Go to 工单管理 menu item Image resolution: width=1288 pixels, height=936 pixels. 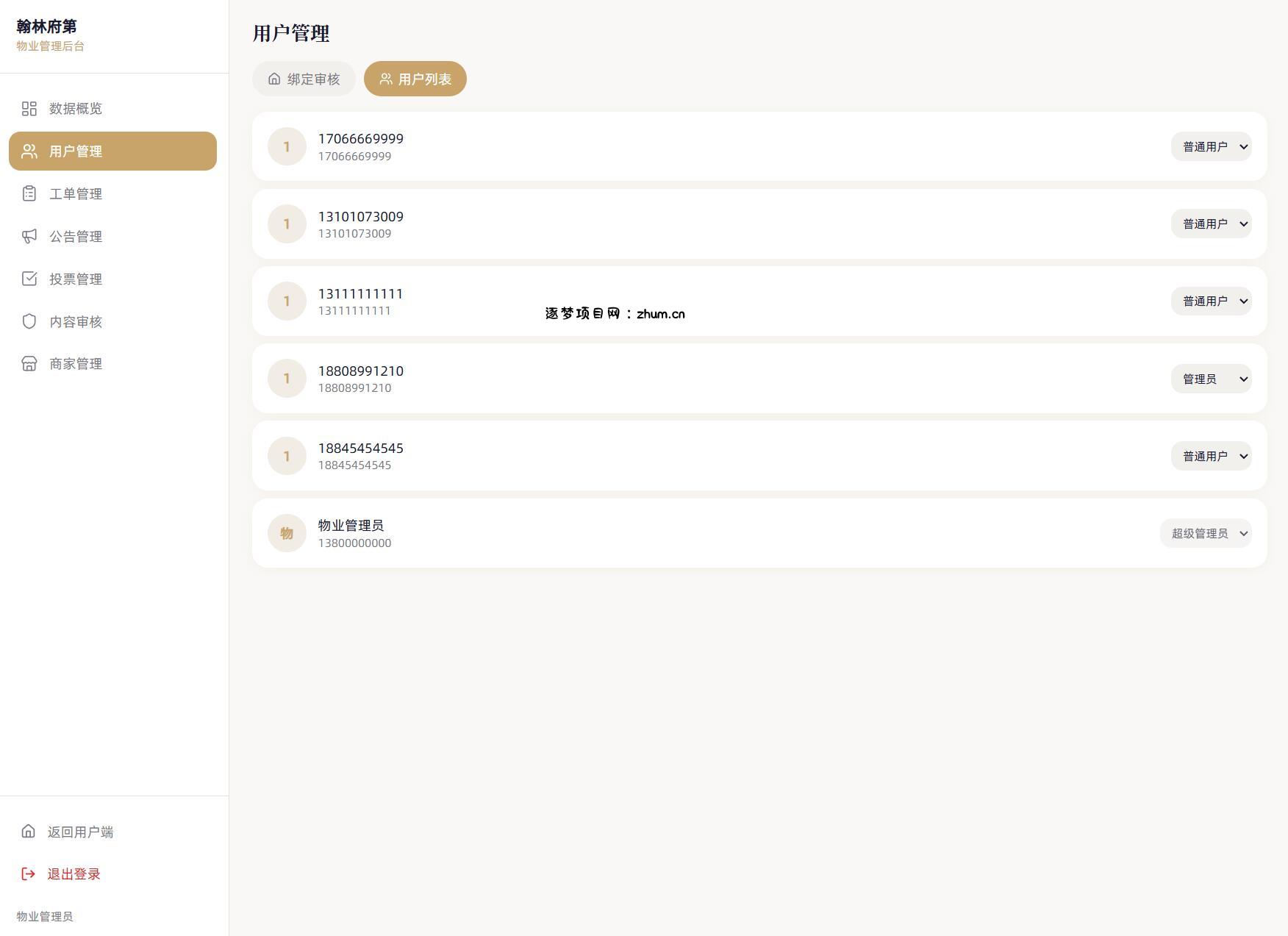[112, 194]
